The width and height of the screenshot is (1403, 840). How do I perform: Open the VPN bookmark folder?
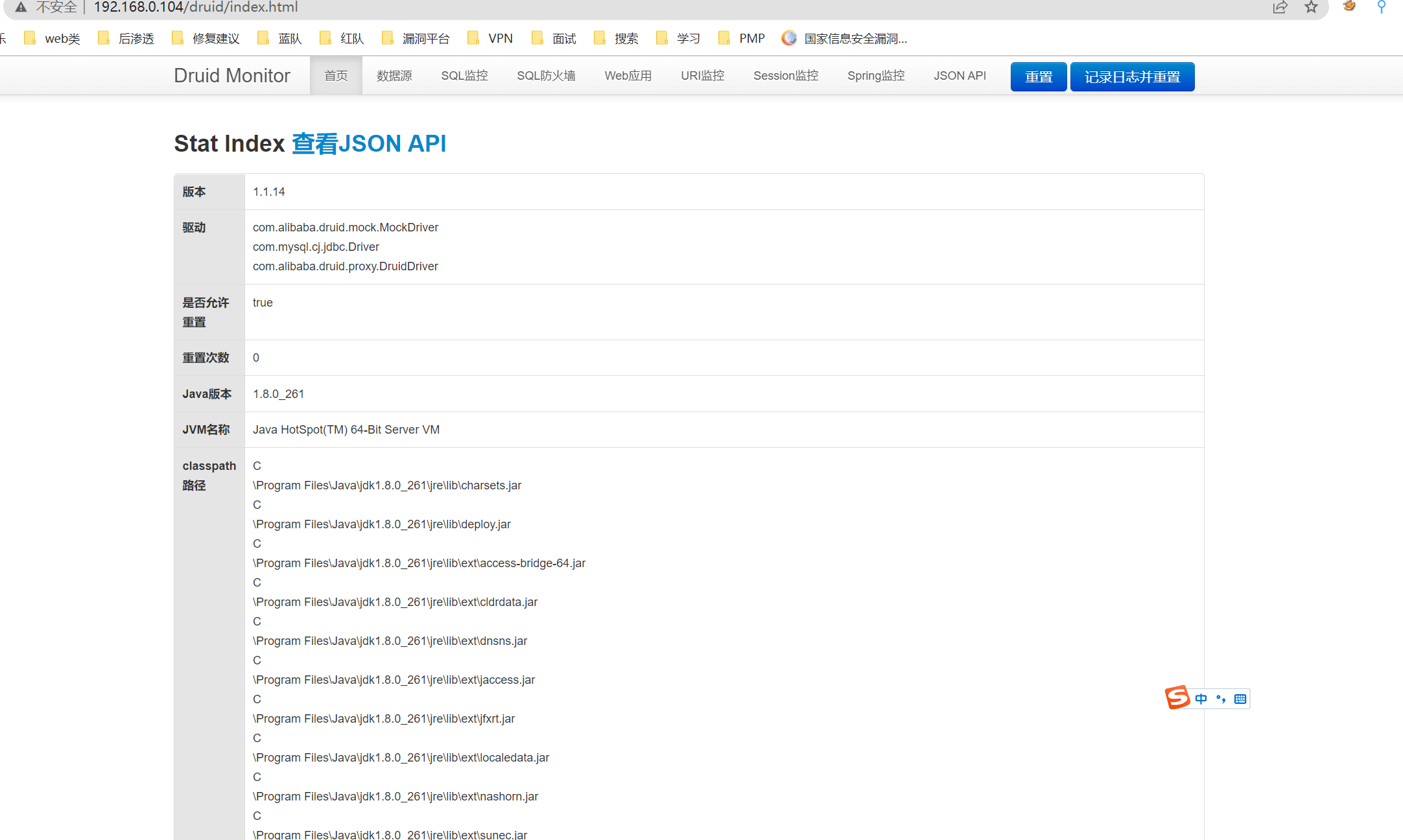coord(490,38)
